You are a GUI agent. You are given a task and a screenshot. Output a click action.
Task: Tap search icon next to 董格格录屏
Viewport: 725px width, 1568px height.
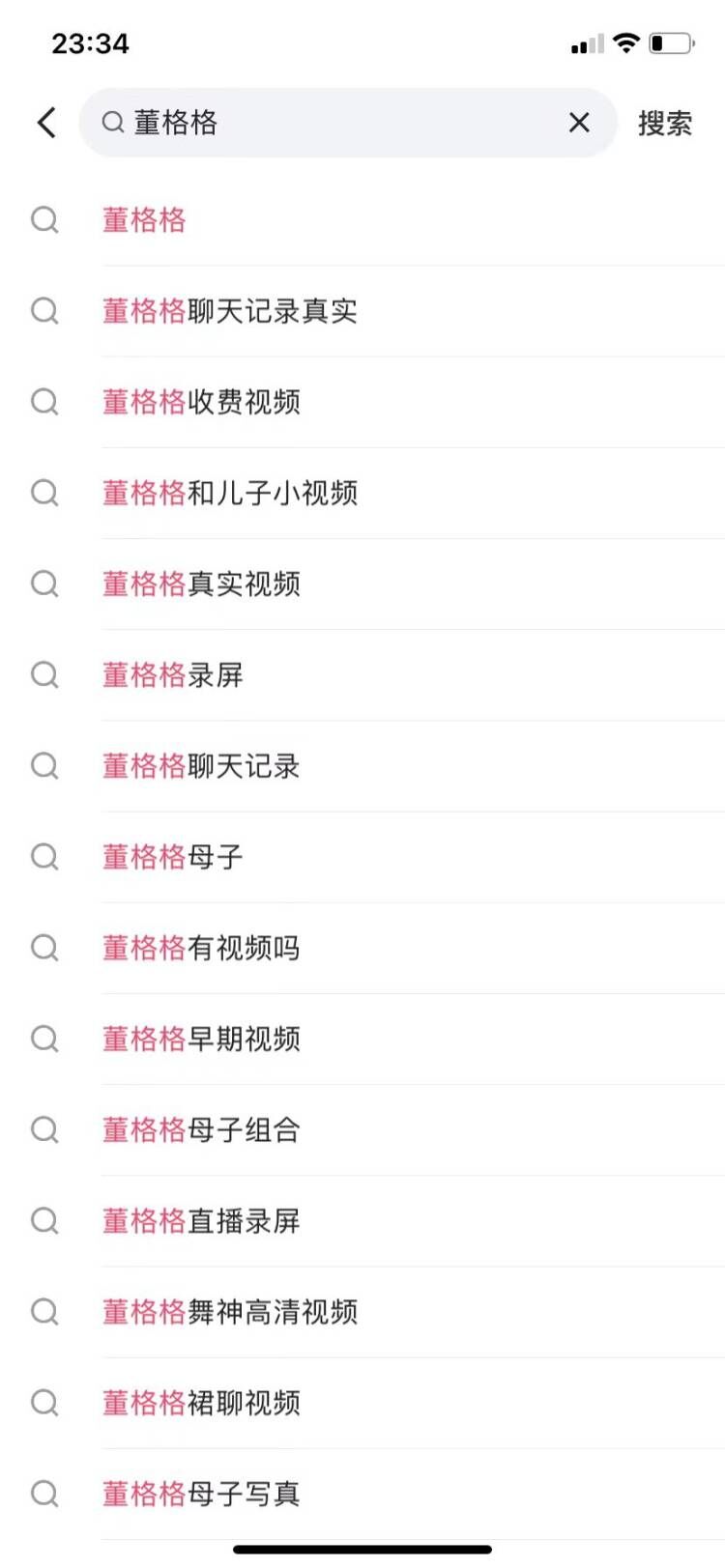tap(44, 675)
